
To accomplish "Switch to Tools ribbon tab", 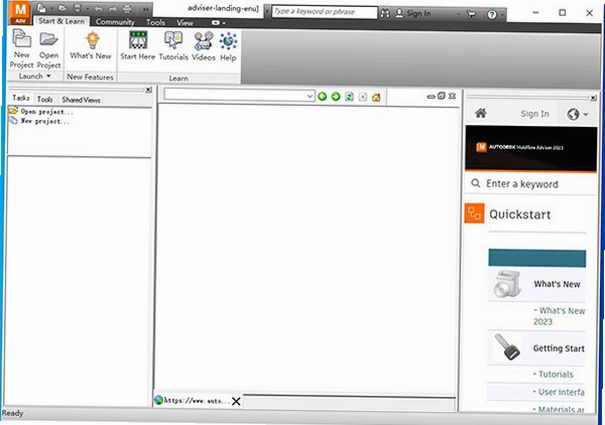I will coord(155,22).
